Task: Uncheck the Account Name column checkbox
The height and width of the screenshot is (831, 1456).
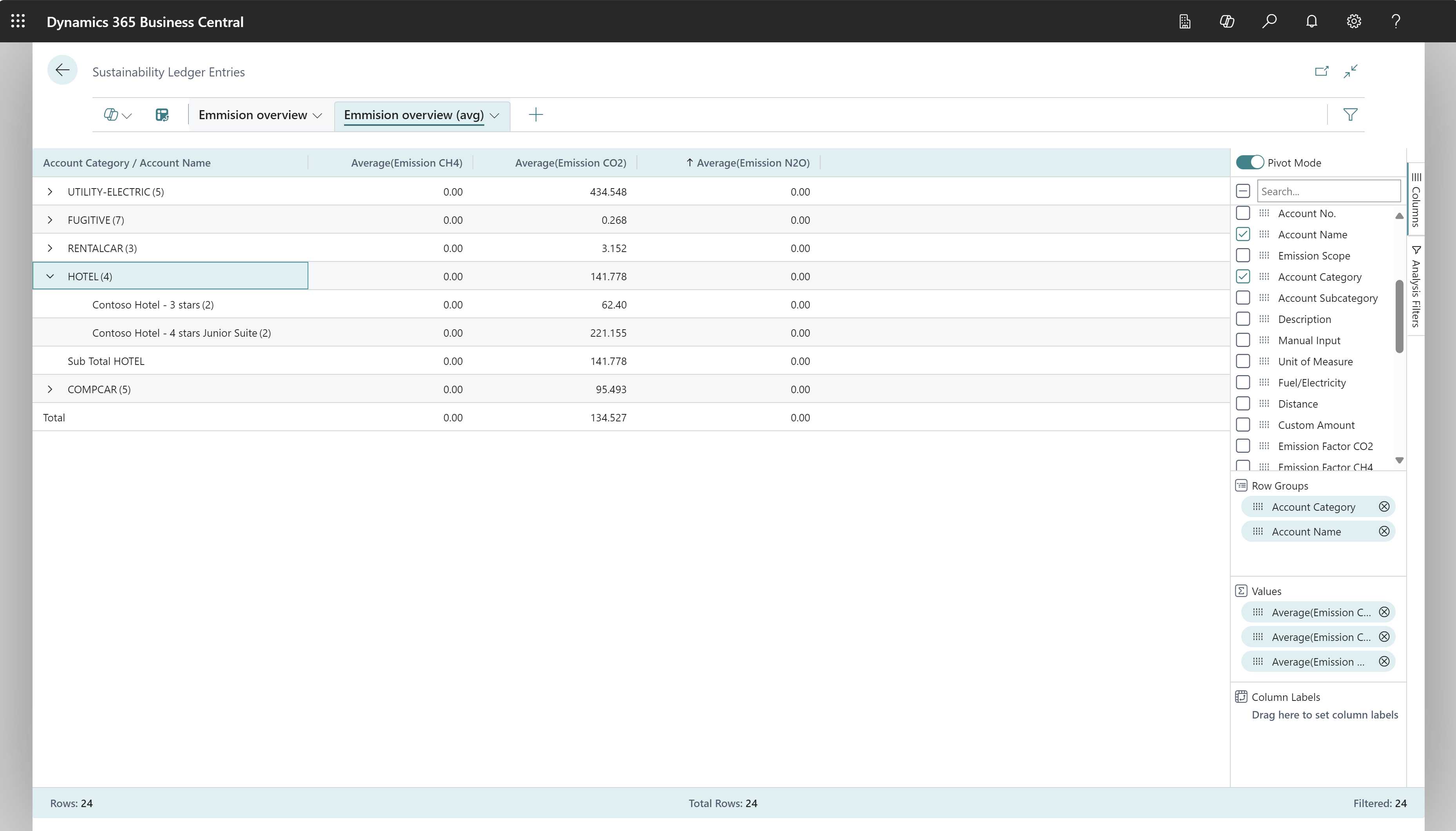Action: [x=1244, y=234]
